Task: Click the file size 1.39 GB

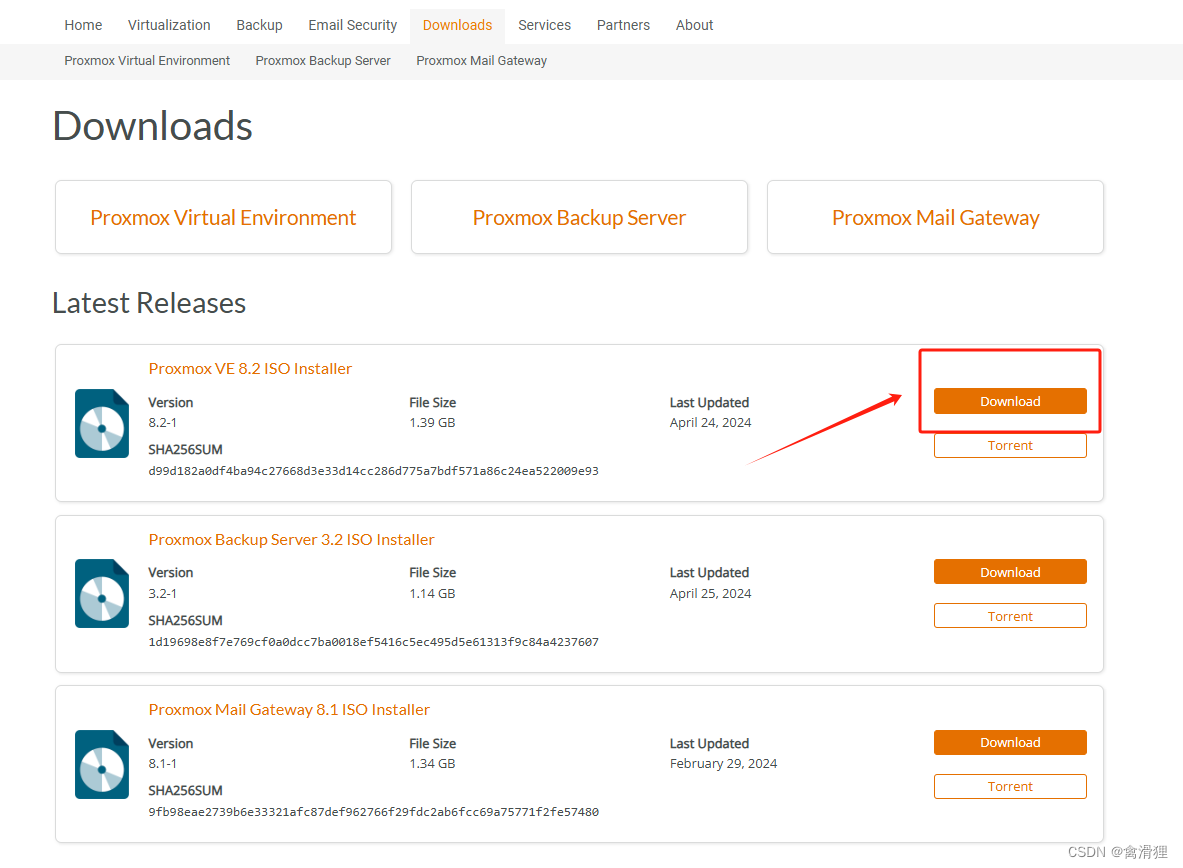Action: pos(432,423)
